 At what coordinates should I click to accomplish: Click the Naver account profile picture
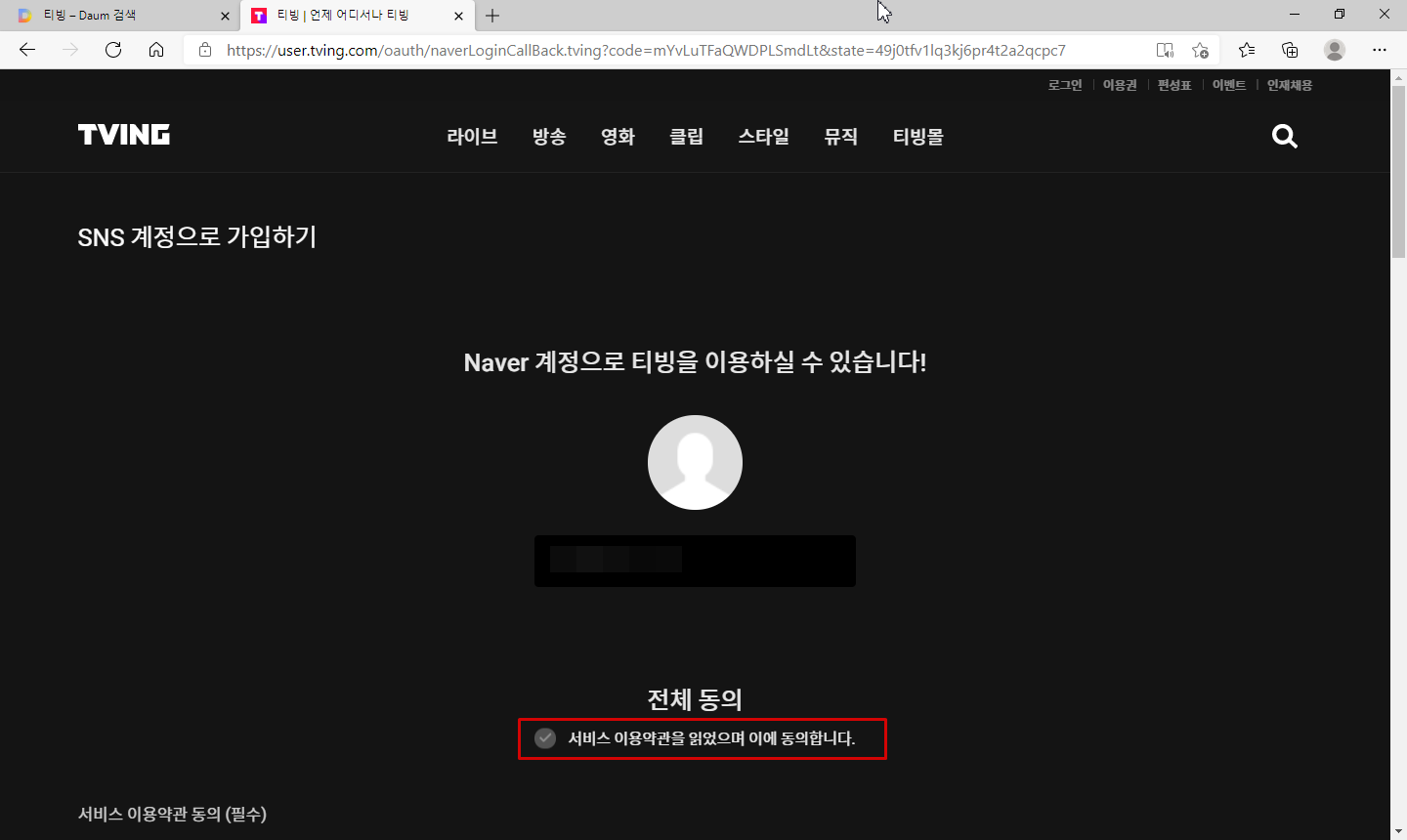[695, 462]
